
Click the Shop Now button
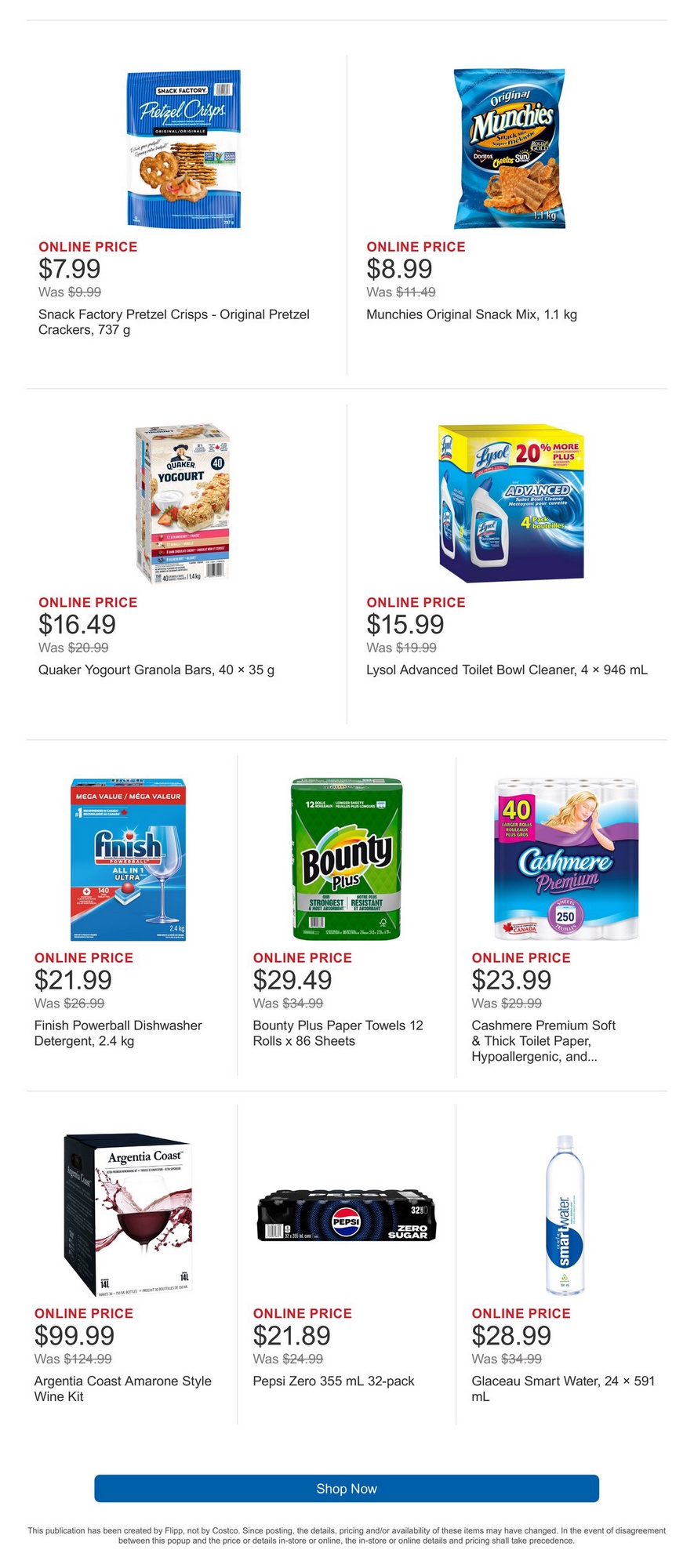347,1488
